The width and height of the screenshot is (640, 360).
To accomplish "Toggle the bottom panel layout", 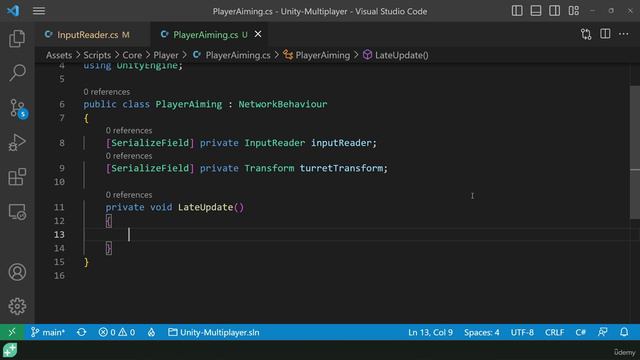I will [x=536, y=11].
